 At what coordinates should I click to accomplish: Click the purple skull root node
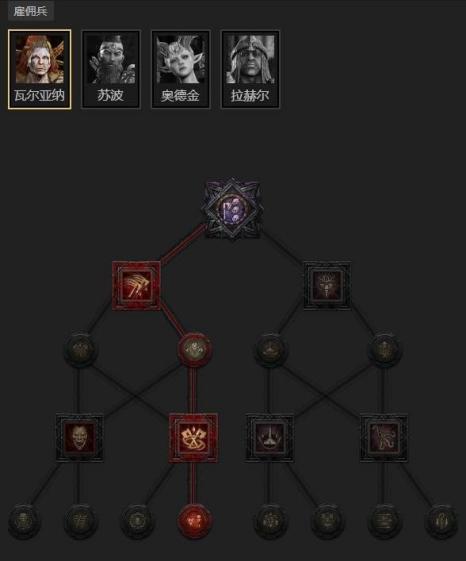click(x=232, y=209)
